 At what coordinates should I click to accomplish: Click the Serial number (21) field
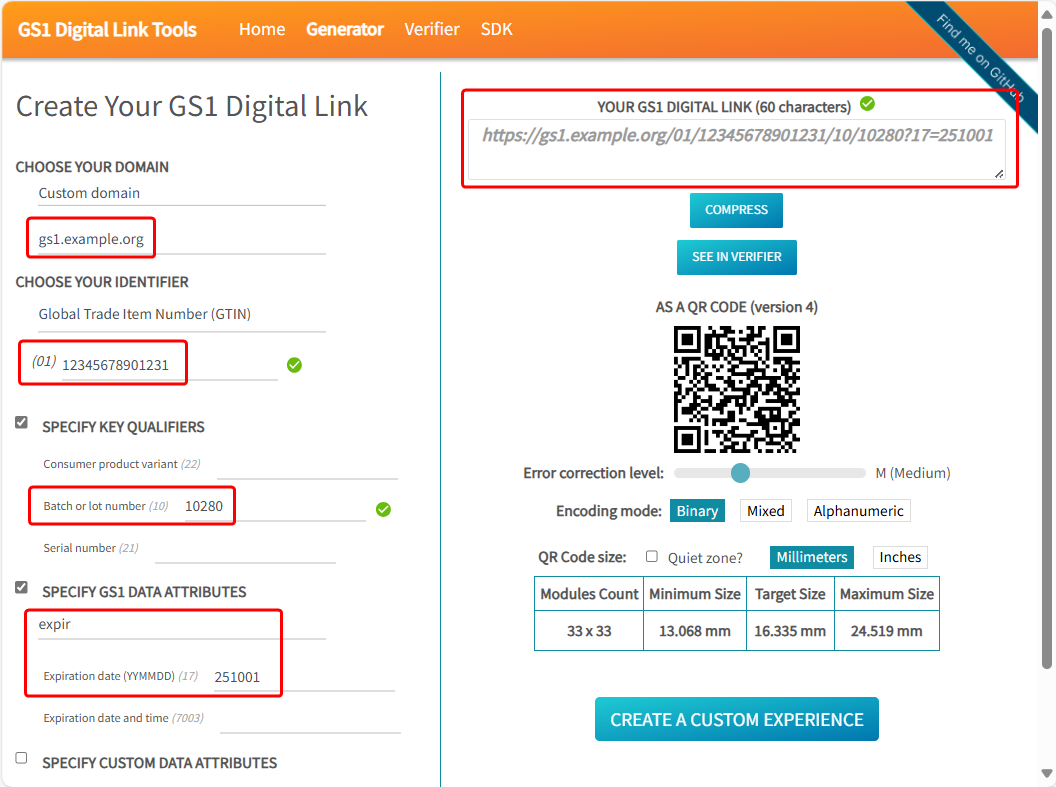[245, 549]
